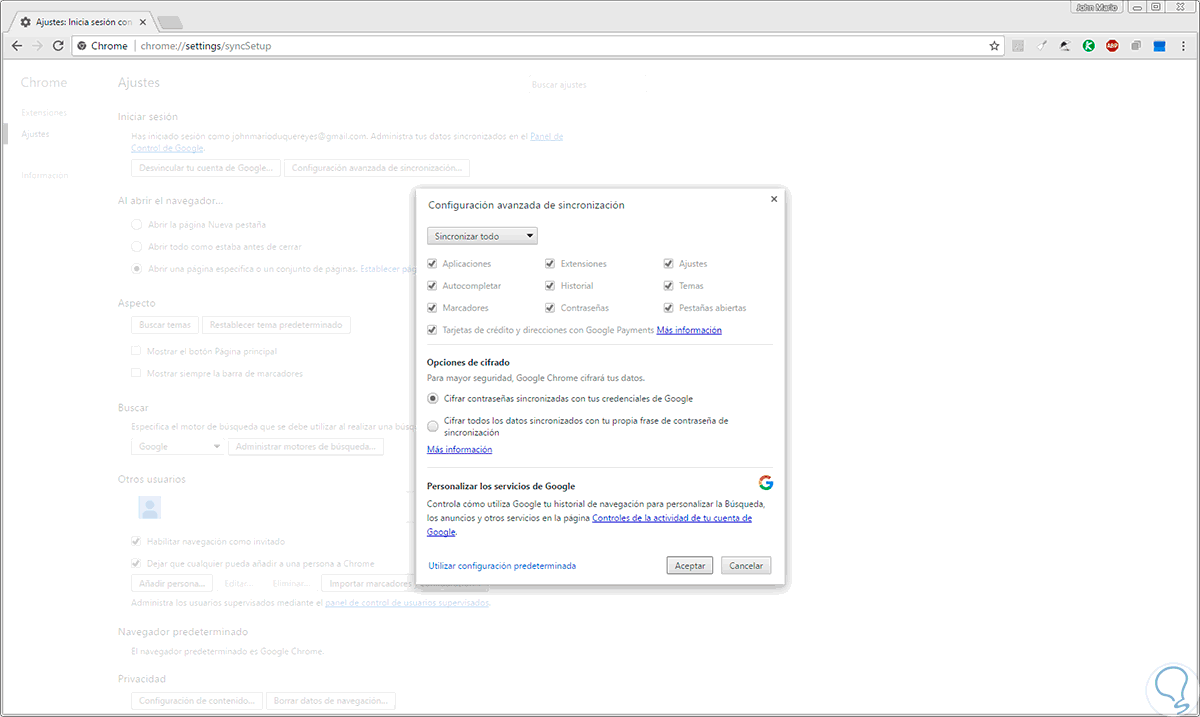
Task: Toggle the Aplicaciones checkbox
Action: coord(432,264)
